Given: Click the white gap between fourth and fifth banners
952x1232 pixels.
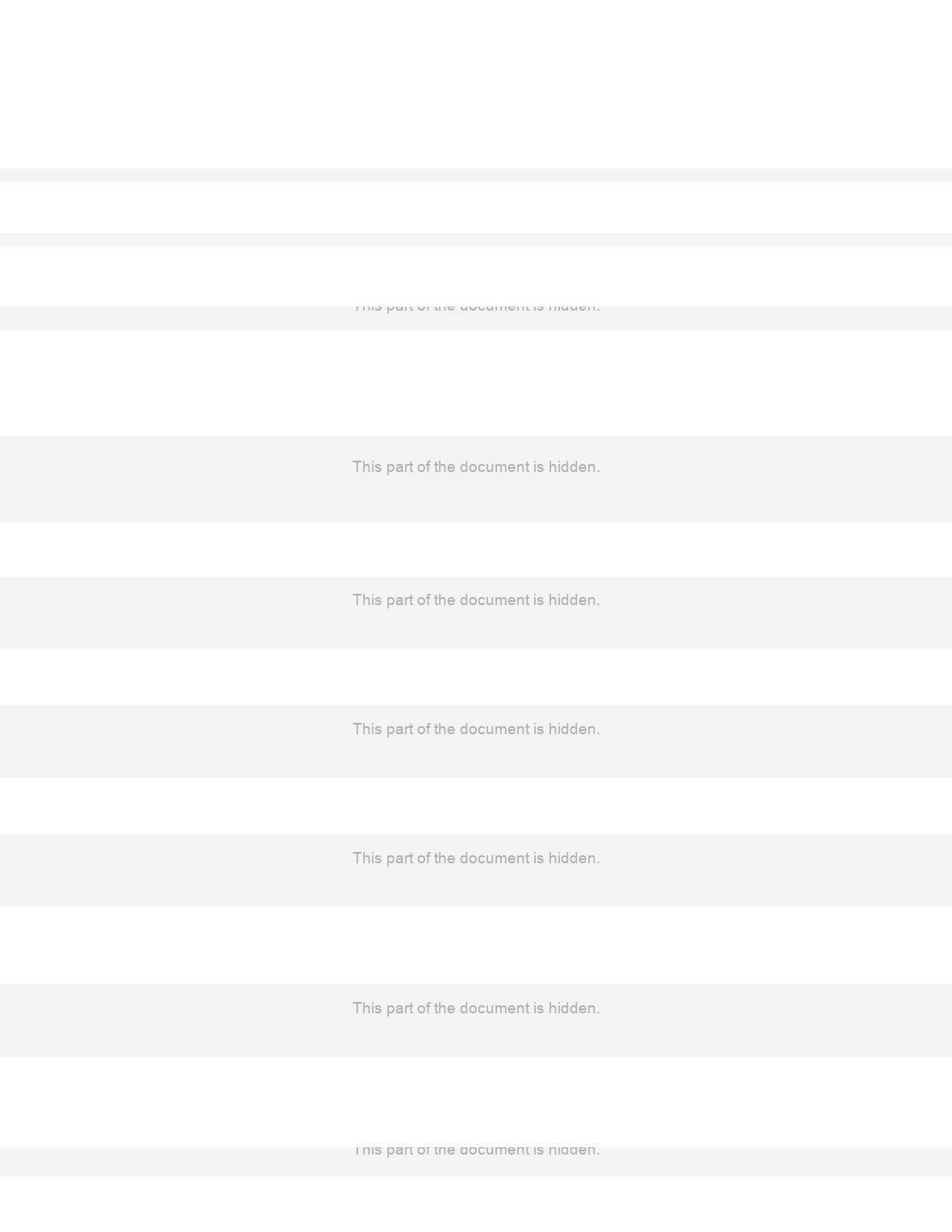Looking at the screenshot, I should pos(476,806).
